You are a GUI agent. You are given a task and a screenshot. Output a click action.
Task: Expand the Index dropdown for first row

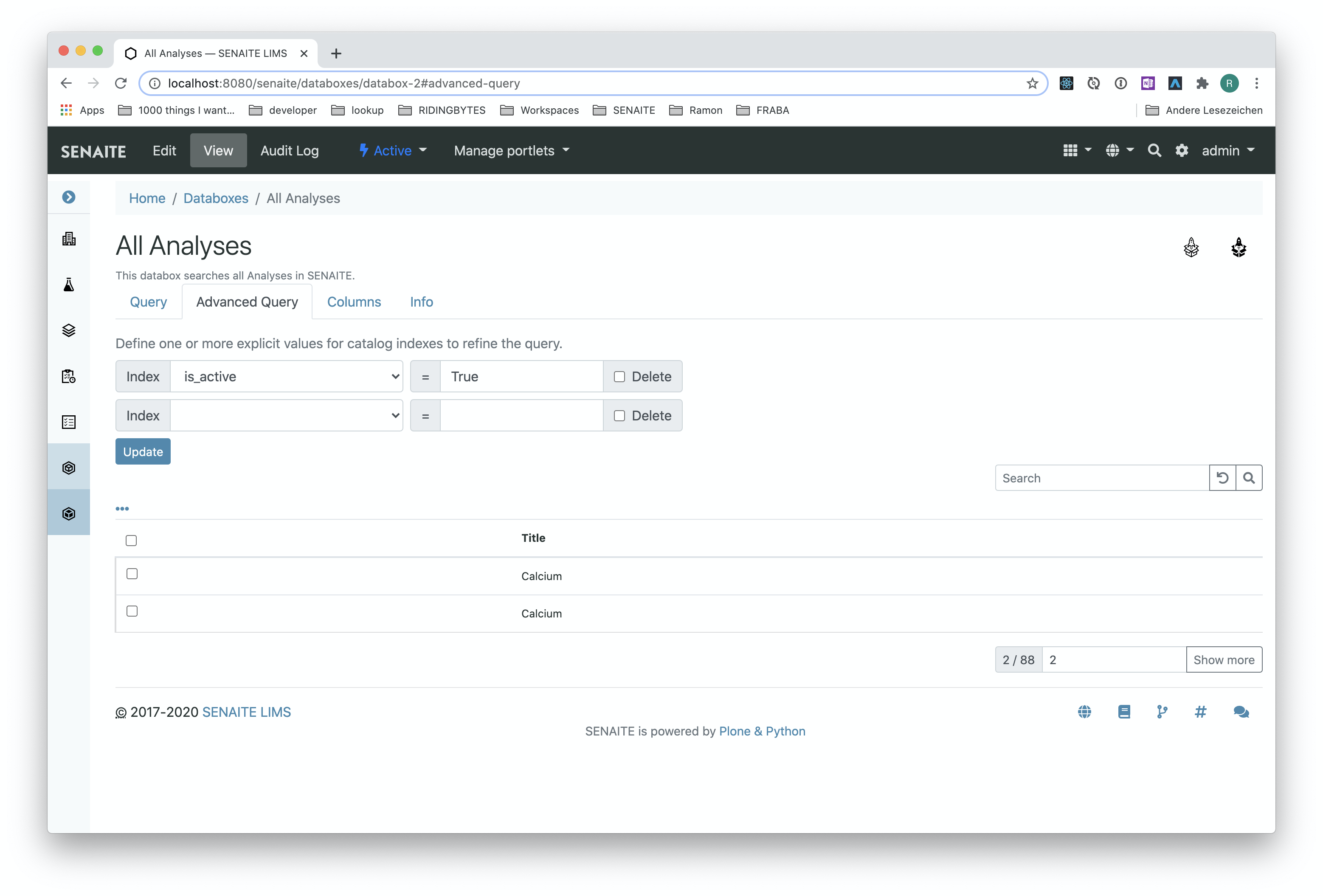286,376
